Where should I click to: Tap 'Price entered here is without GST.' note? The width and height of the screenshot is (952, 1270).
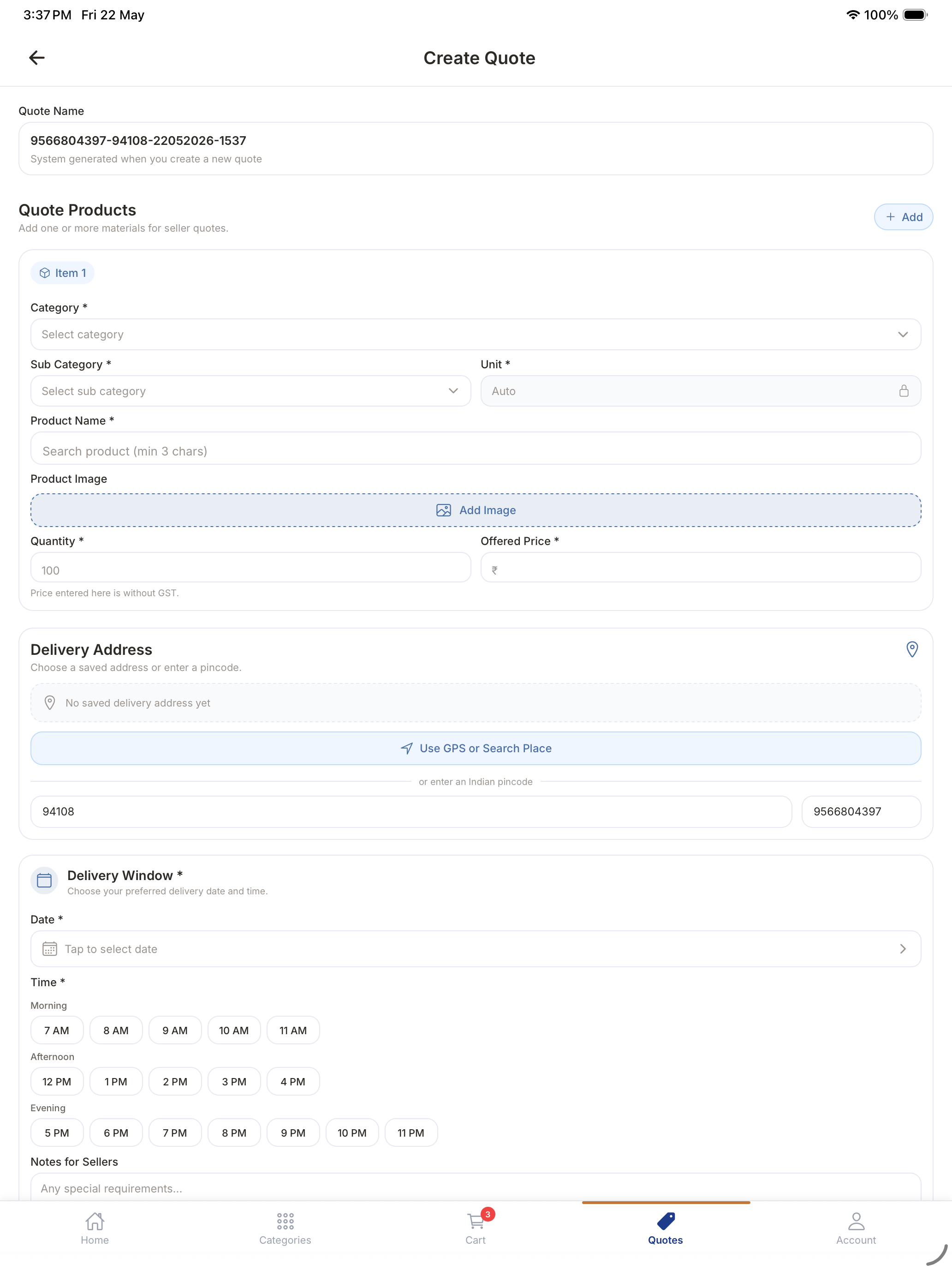coord(104,593)
